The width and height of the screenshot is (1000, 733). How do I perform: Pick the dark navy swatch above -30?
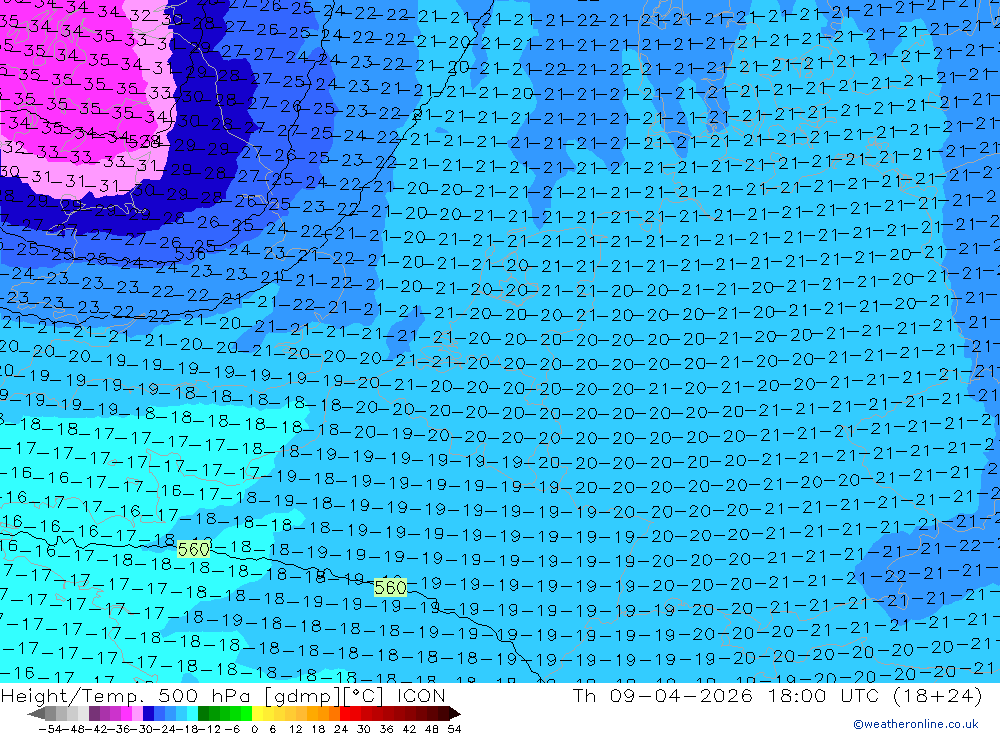point(148,714)
